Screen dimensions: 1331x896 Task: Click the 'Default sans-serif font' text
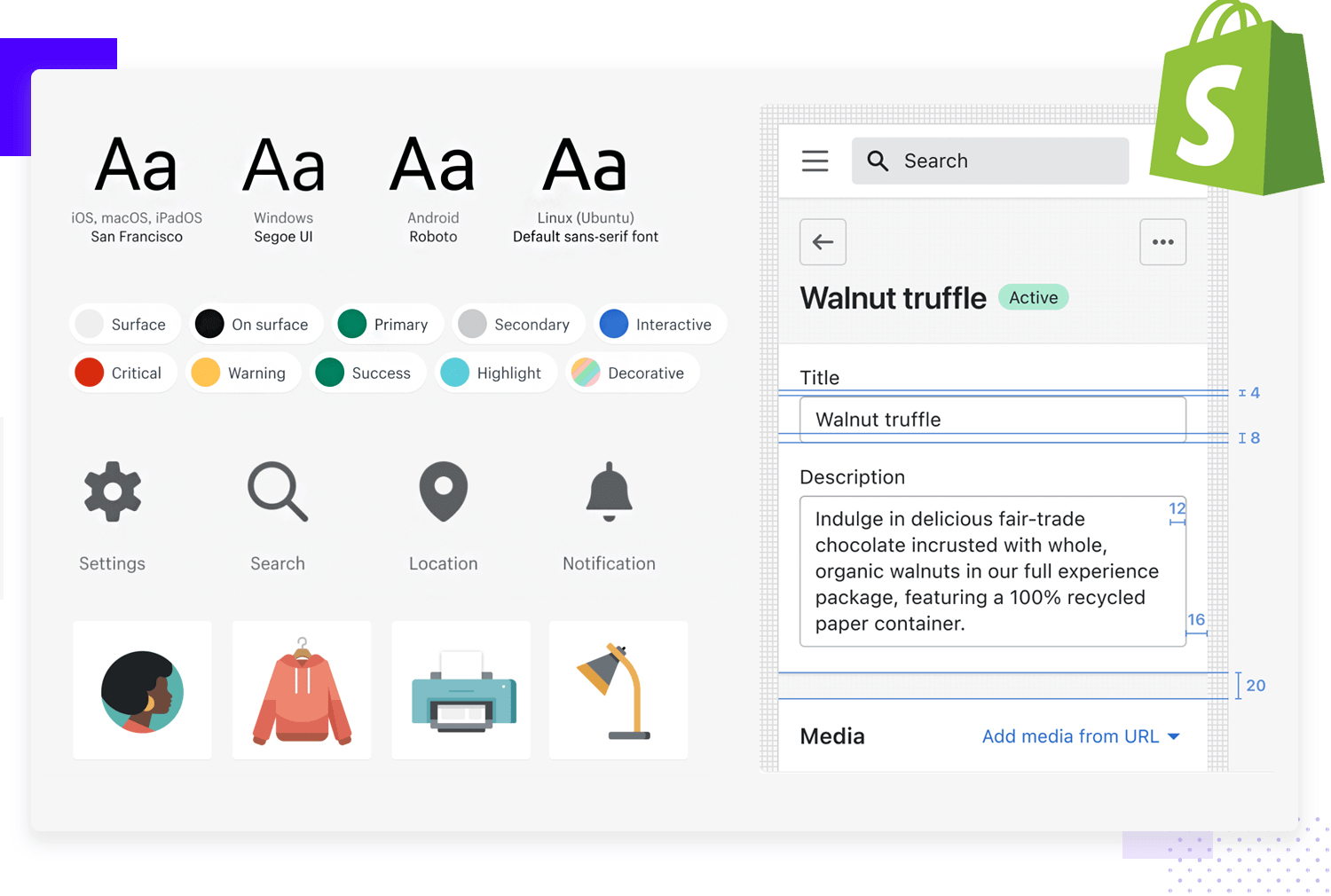[586, 237]
